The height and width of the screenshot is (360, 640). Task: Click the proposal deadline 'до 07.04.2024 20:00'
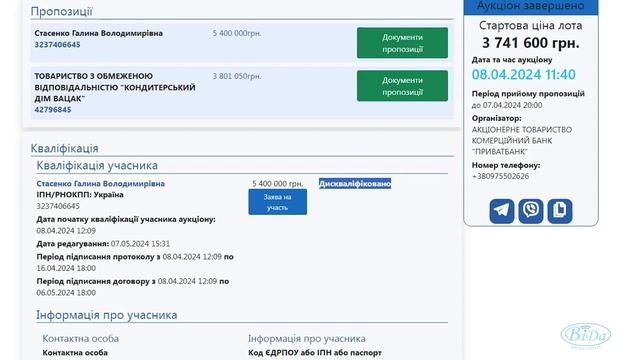tap(507, 105)
